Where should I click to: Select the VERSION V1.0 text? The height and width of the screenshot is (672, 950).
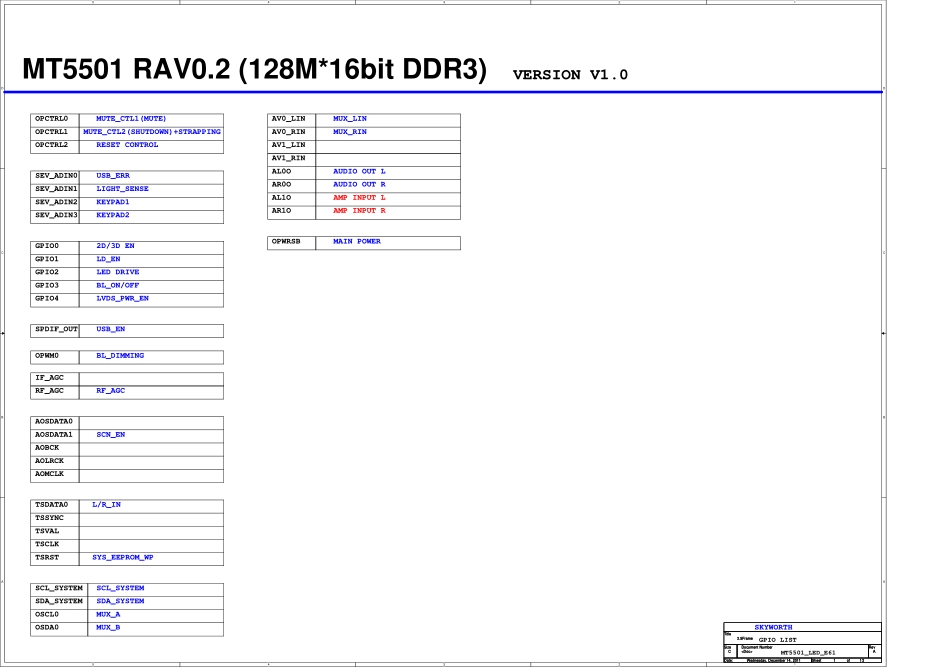pos(570,75)
